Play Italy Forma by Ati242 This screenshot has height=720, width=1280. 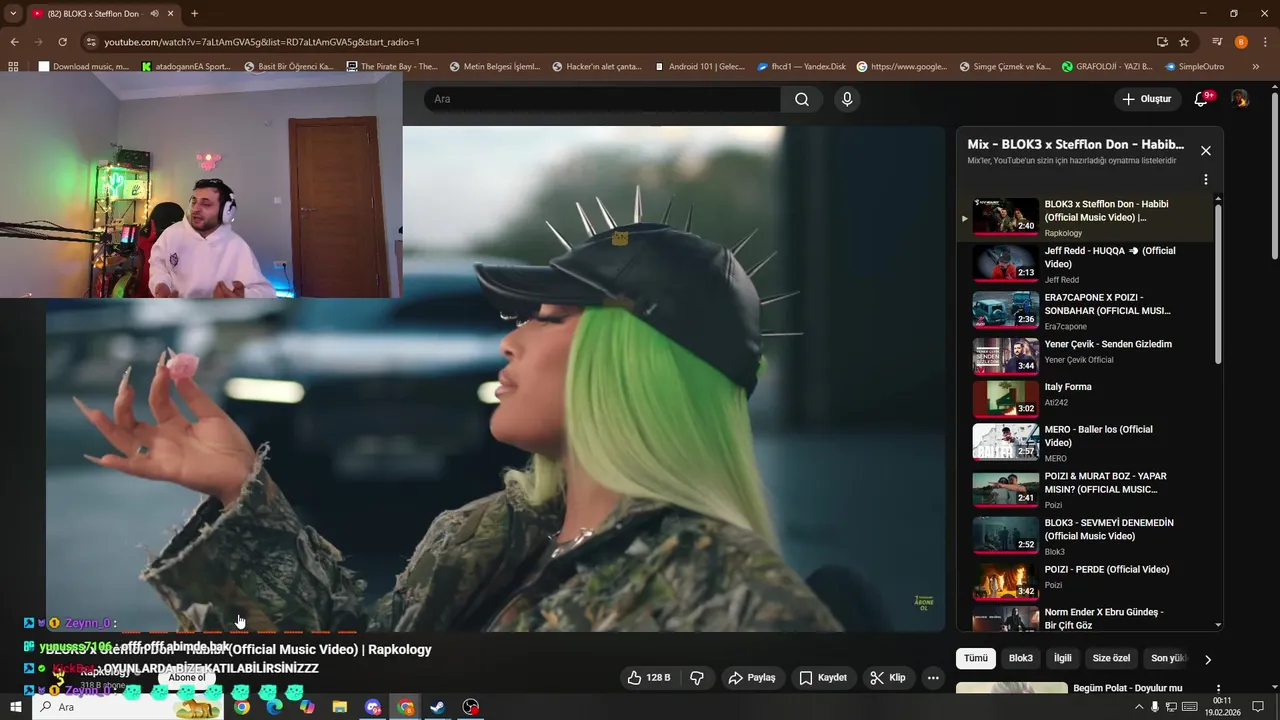1088,397
